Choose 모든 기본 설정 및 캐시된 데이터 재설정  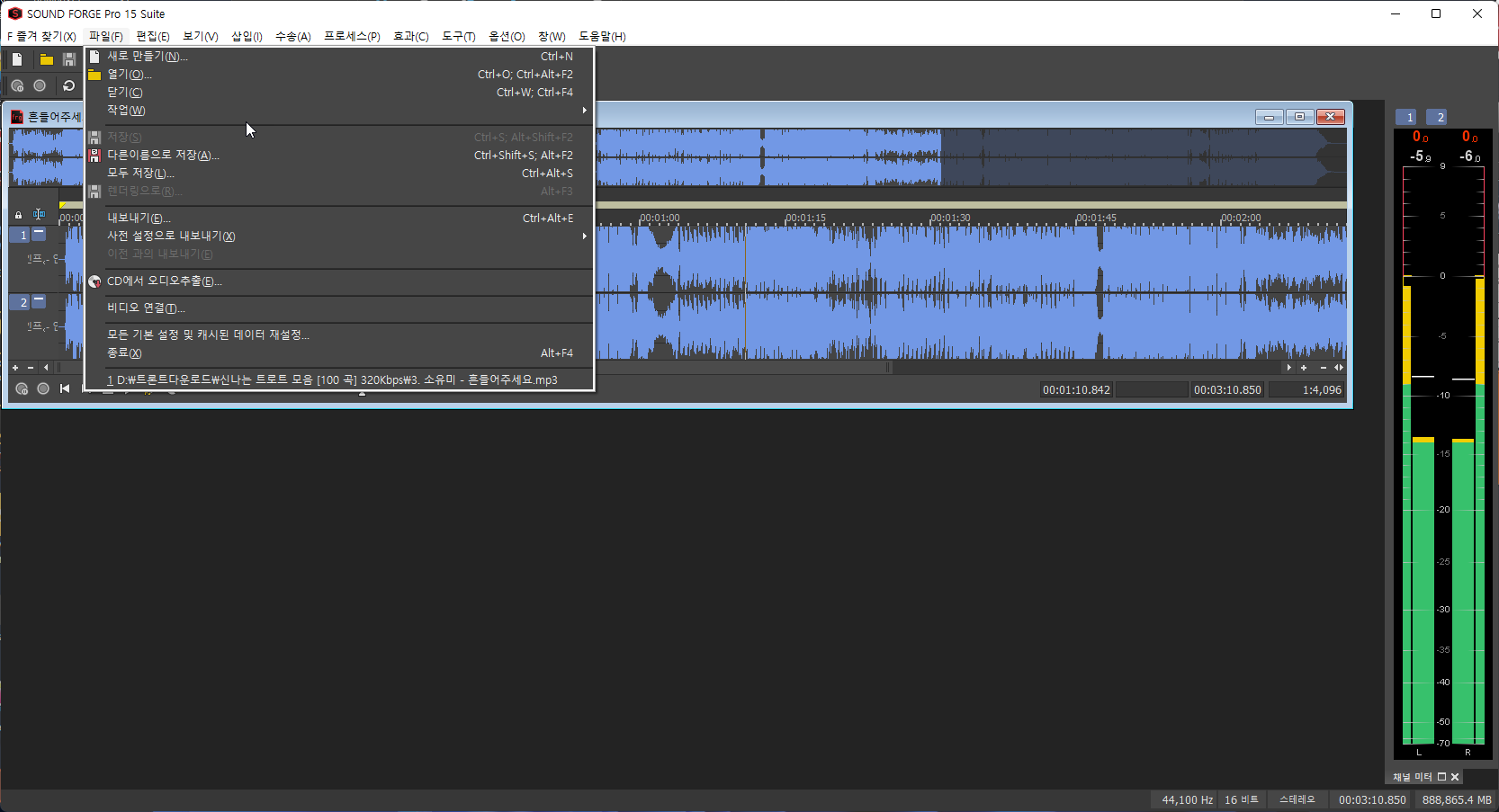339,335
